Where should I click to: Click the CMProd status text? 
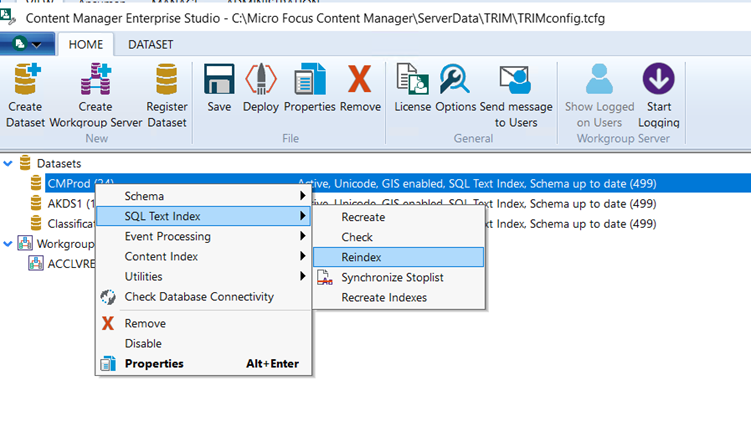point(477,183)
